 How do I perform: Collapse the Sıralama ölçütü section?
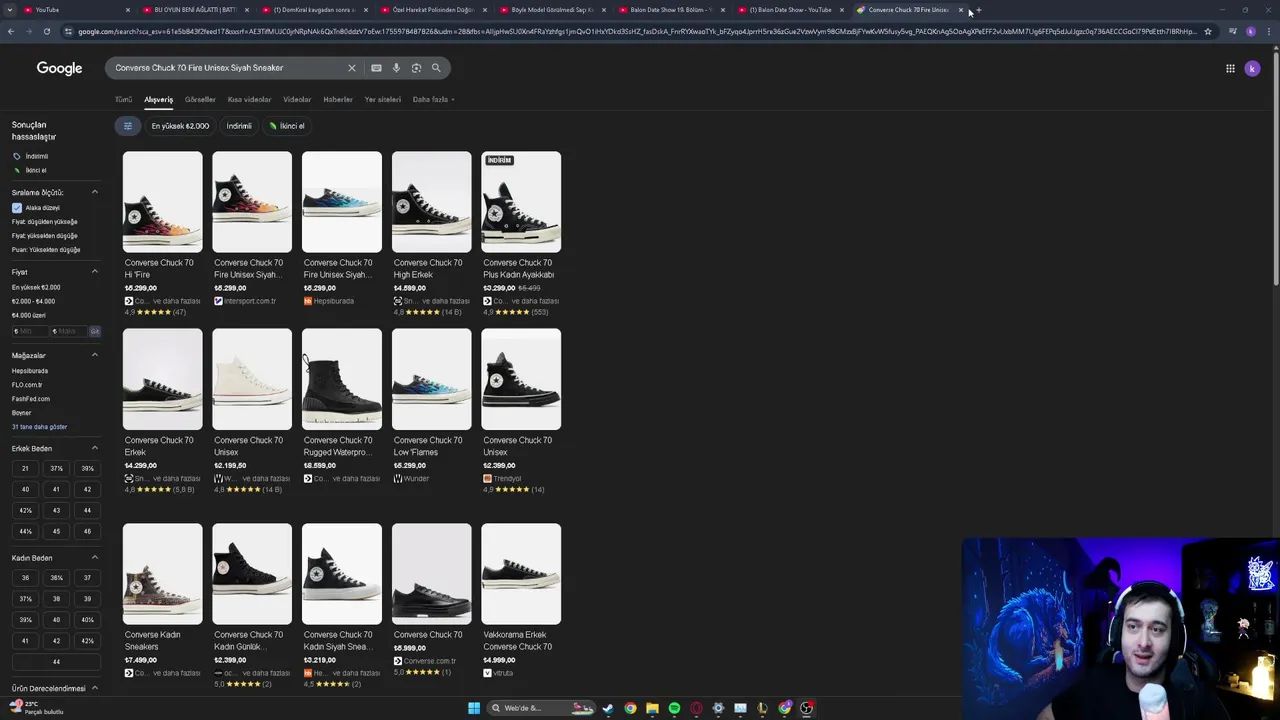click(x=95, y=192)
